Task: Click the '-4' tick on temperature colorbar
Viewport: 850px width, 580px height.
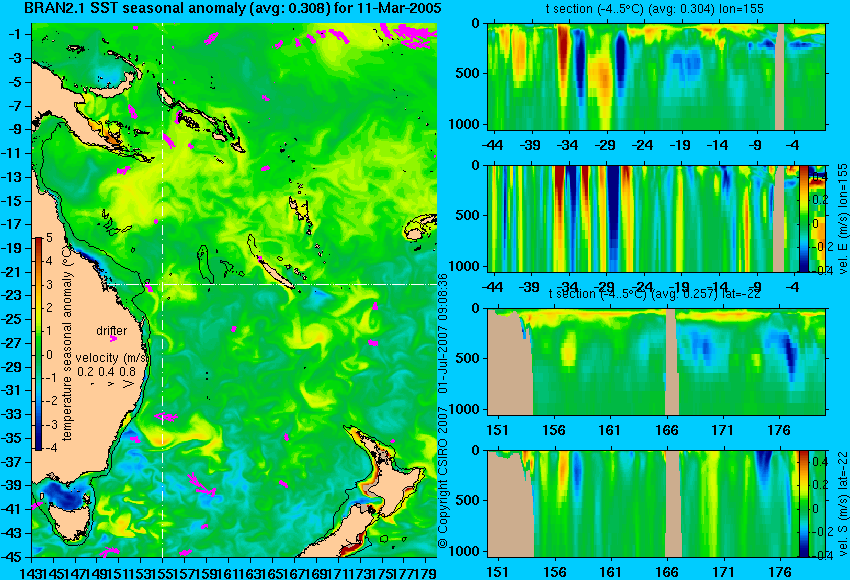Action: pyautogui.click(x=48, y=448)
